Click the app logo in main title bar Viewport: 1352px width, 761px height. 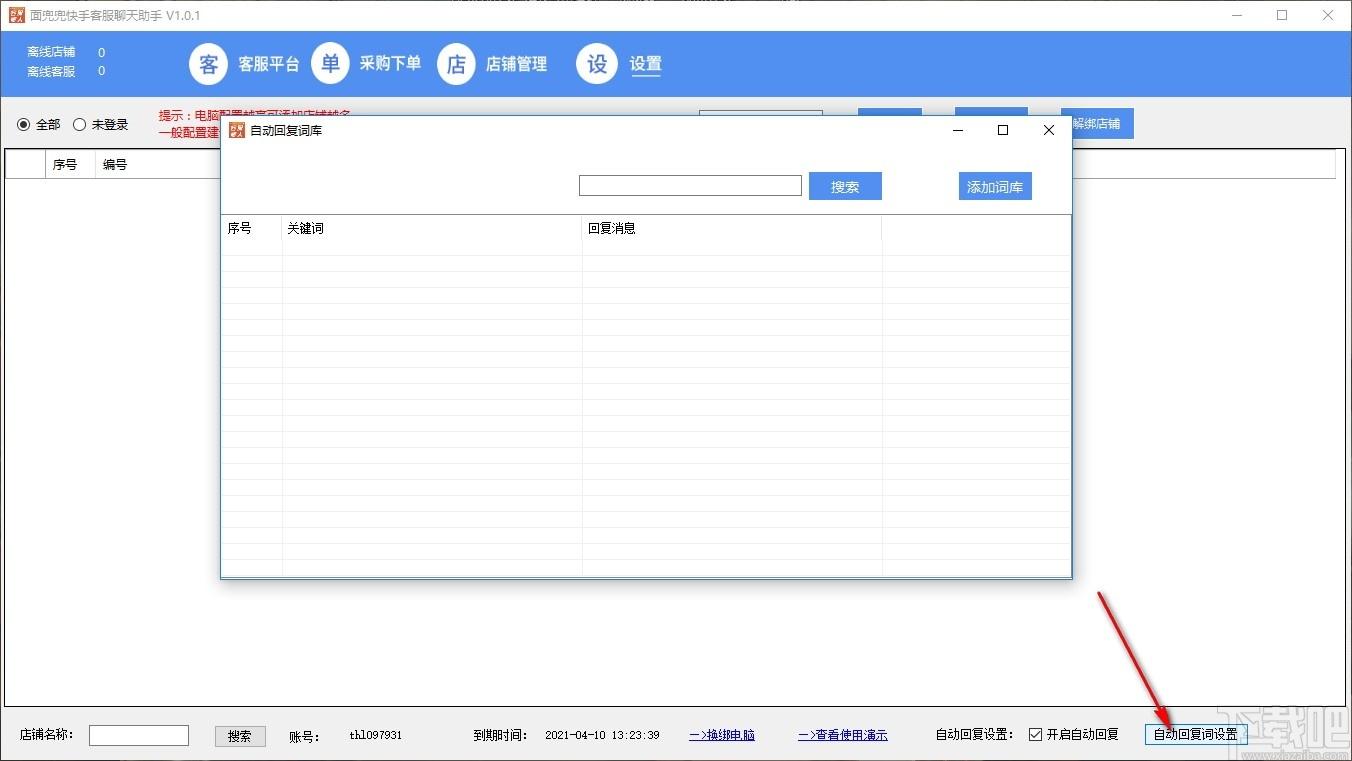[x=16, y=15]
